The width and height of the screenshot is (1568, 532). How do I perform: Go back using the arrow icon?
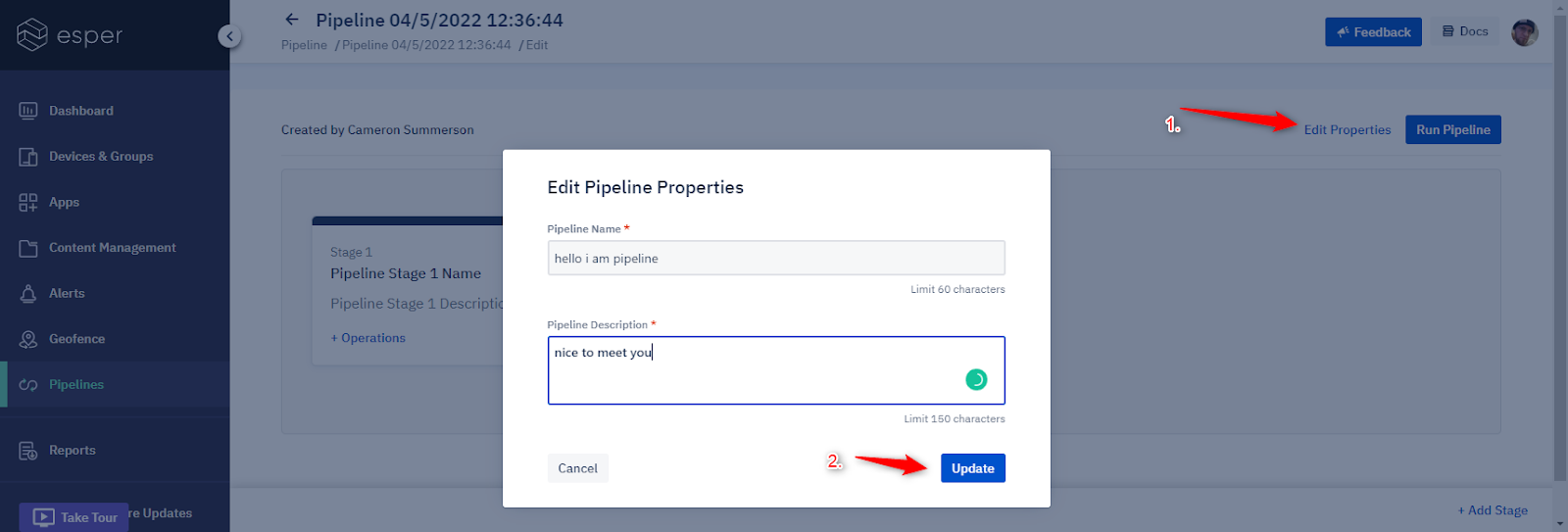coord(291,20)
